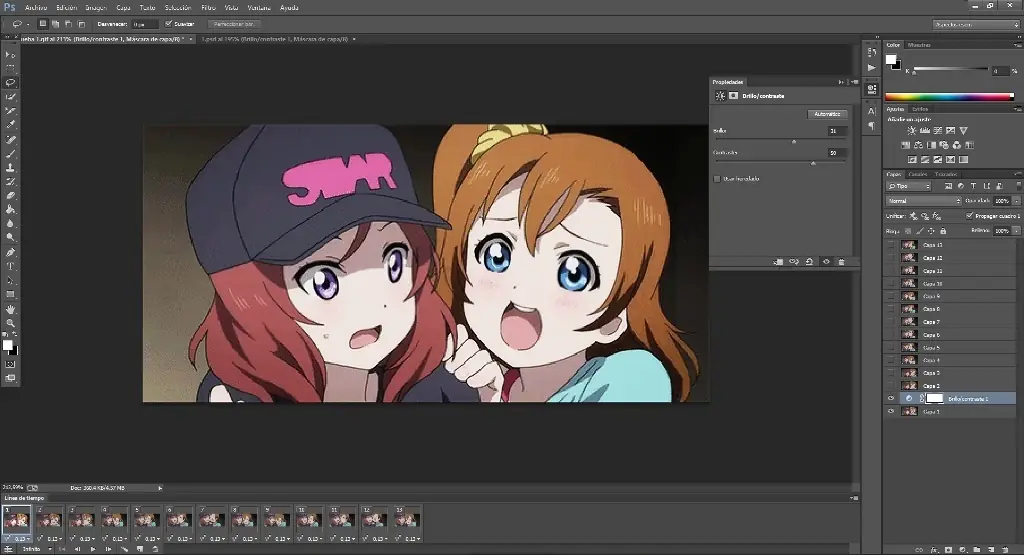Click the trash icon in Propiedades panel

coord(841,262)
